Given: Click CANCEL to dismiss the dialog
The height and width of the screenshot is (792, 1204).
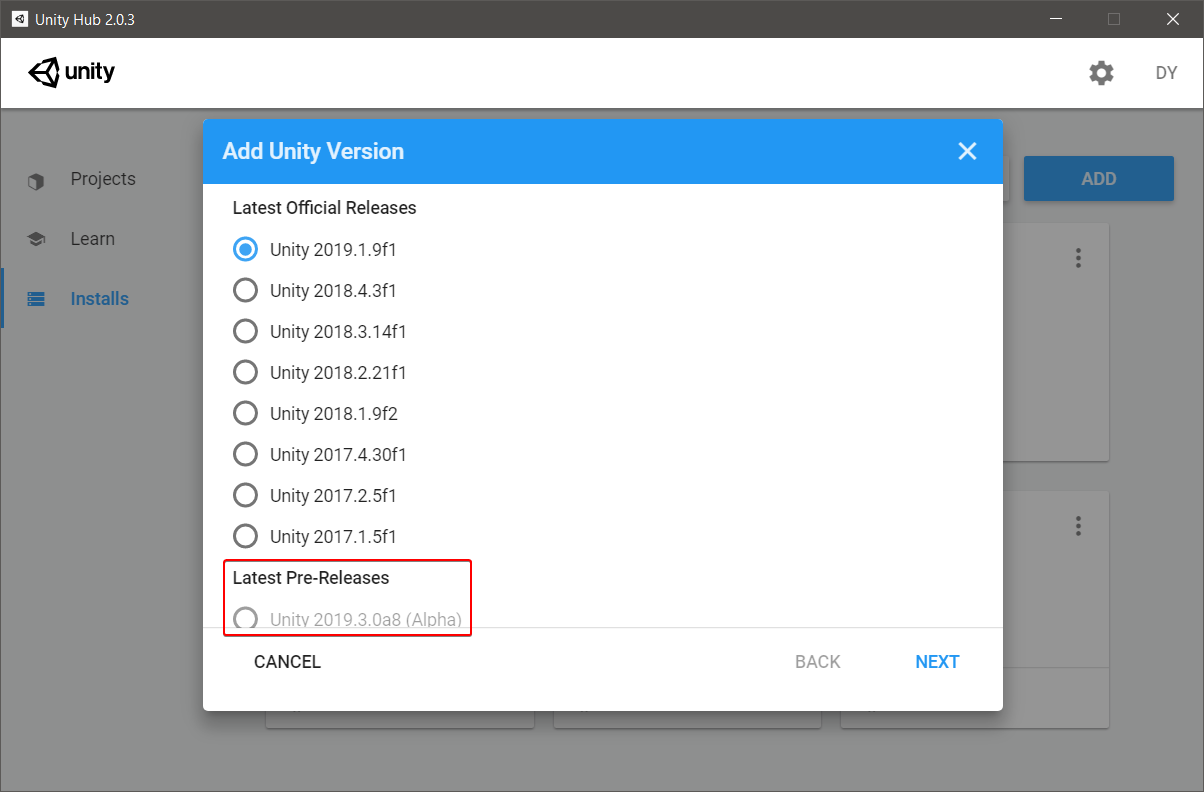Looking at the screenshot, I should (x=287, y=661).
